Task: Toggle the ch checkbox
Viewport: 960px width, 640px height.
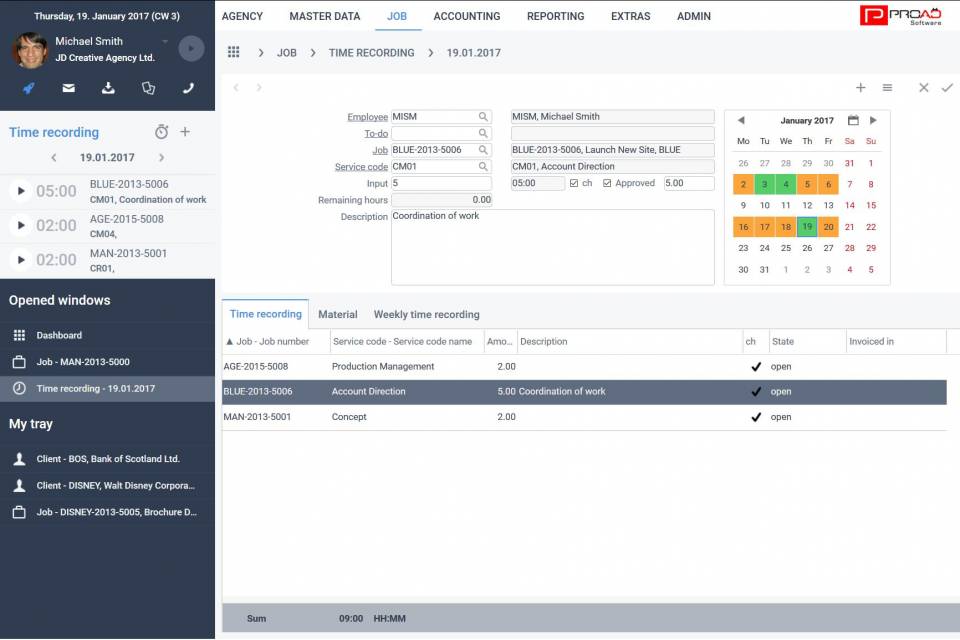Action: point(573,184)
